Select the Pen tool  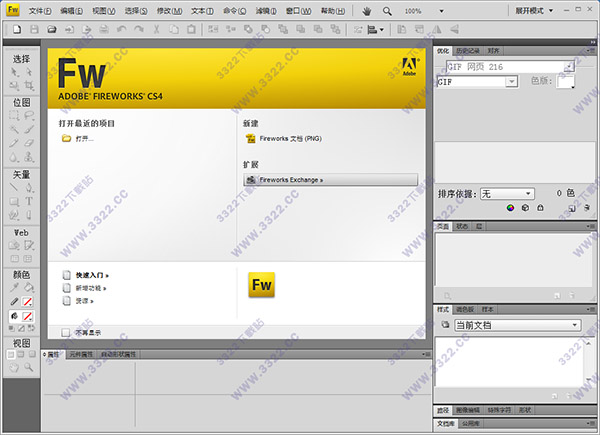click(x=29, y=187)
